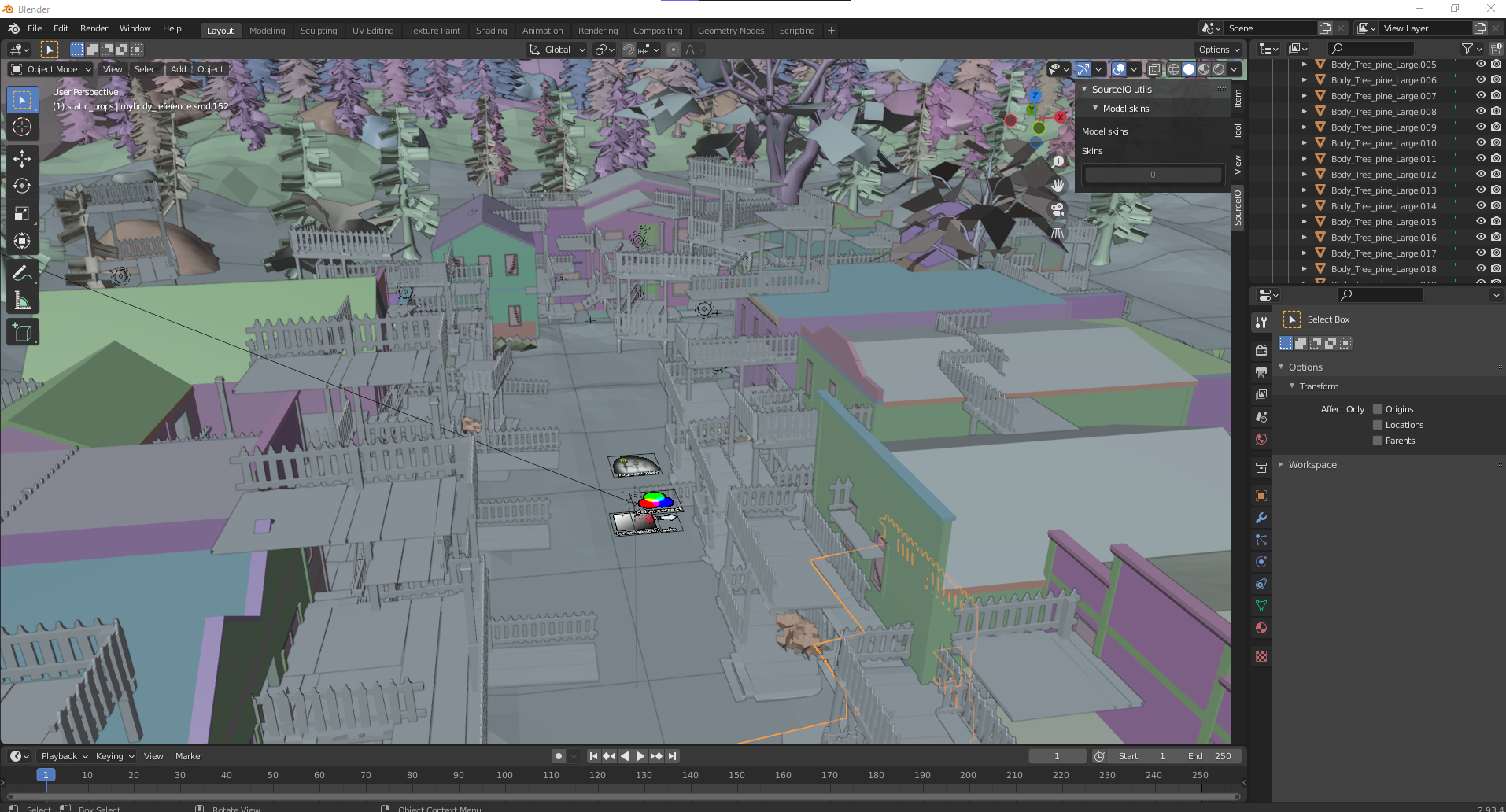Switch viewport to Rendered shading mode
Image resolution: width=1506 pixels, height=812 pixels.
click(x=1218, y=69)
